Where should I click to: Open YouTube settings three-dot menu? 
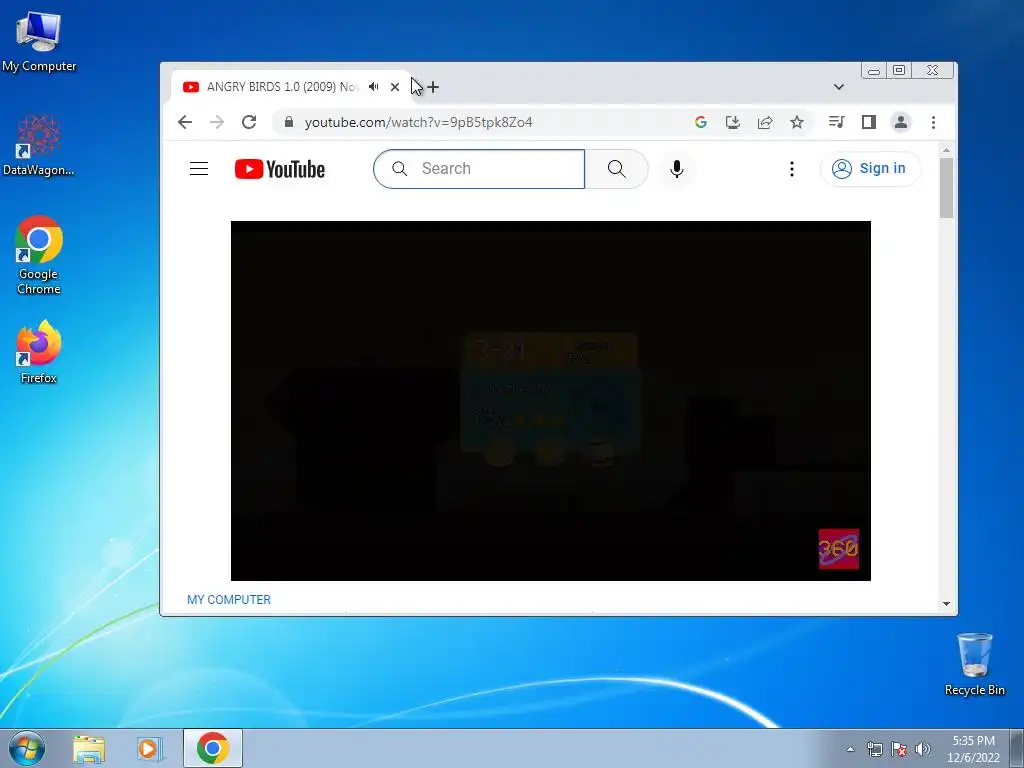click(x=792, y=169)
